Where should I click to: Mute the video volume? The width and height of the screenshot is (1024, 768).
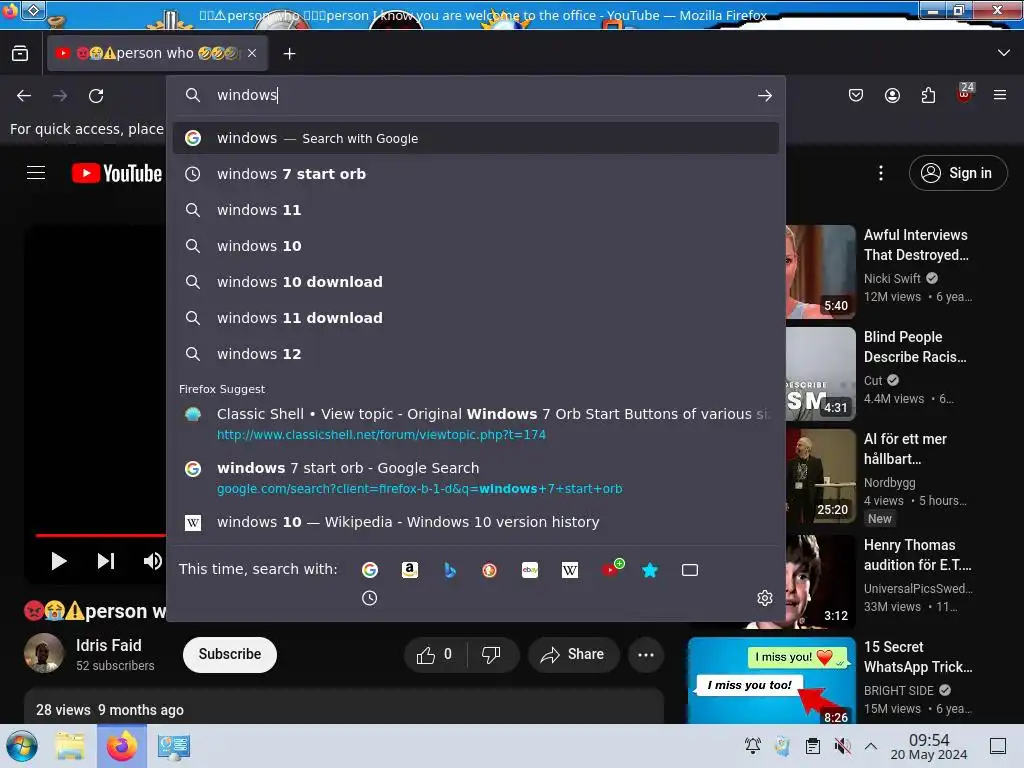[x=152, y=561]
